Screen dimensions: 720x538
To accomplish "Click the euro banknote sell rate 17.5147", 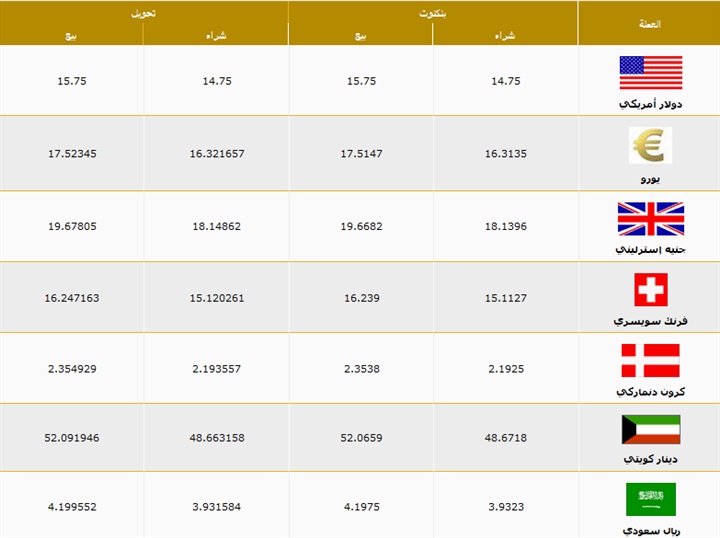I will click(x=360, y=154).
